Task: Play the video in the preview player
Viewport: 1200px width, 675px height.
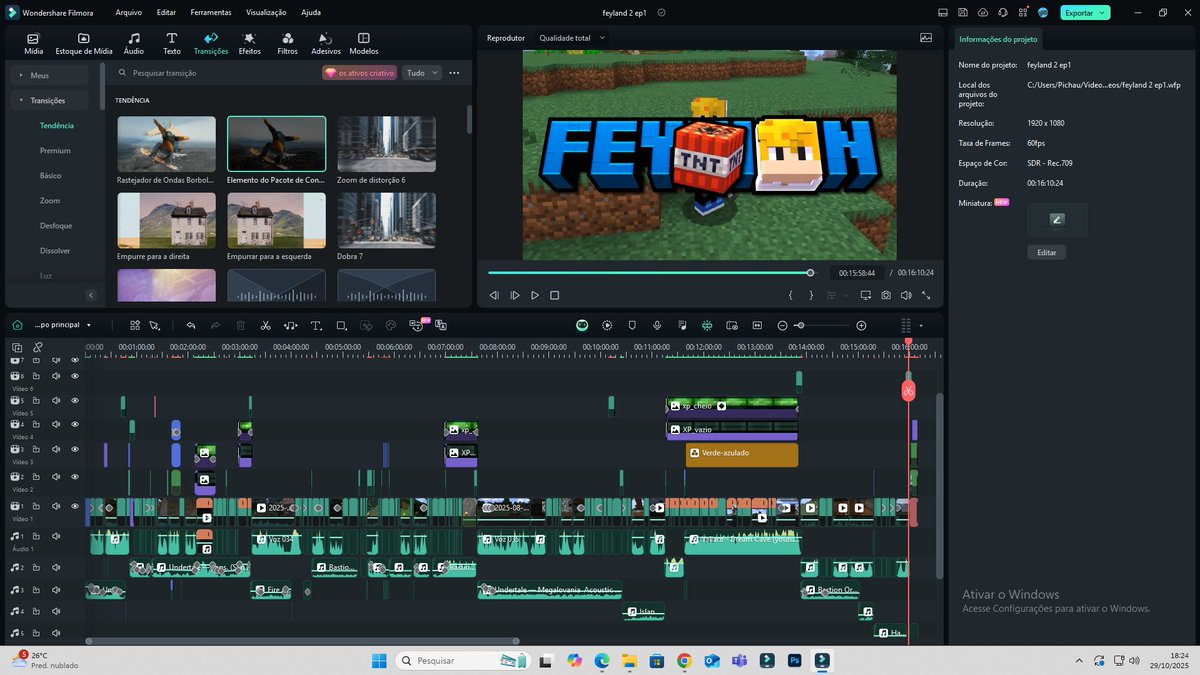Action: click(x=535, y=295)
